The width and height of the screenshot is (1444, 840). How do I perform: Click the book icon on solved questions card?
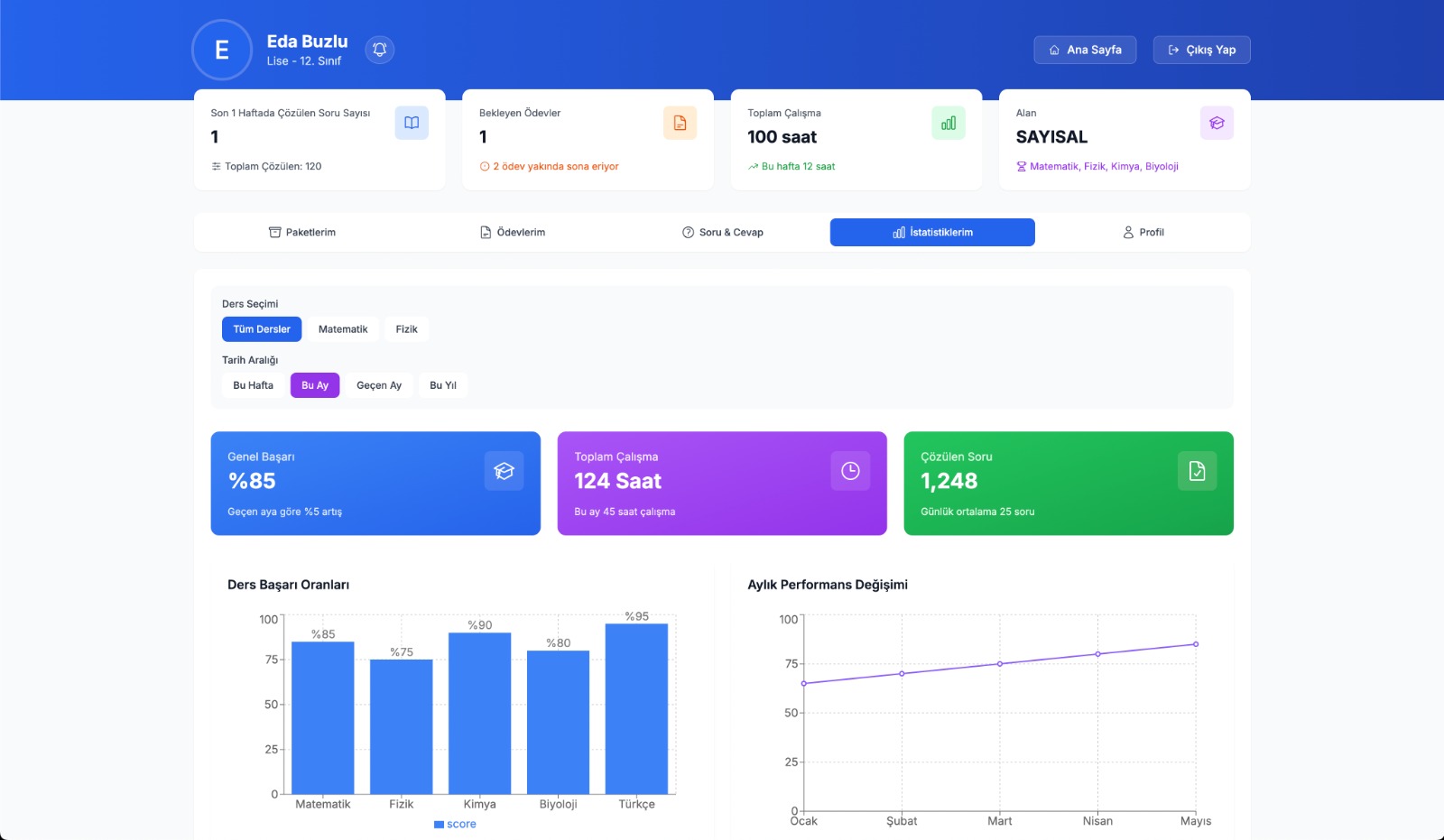click(412, 123)
